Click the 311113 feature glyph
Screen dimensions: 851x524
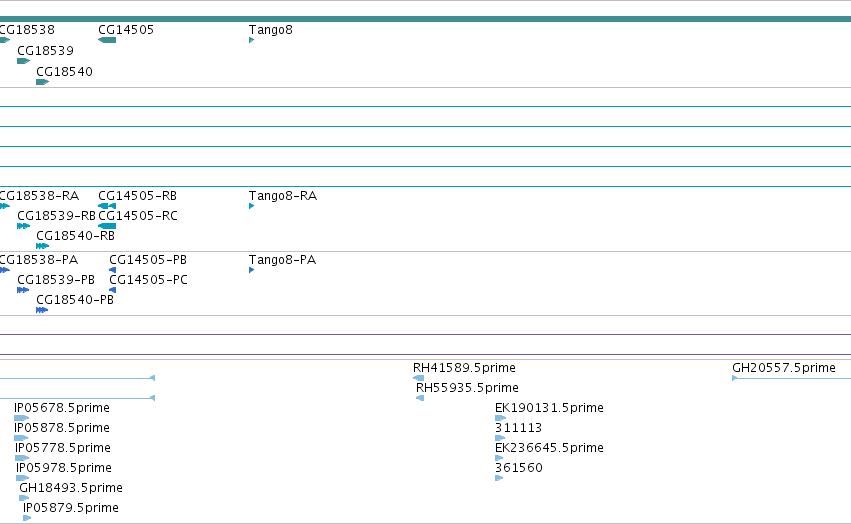click(500, 439)
